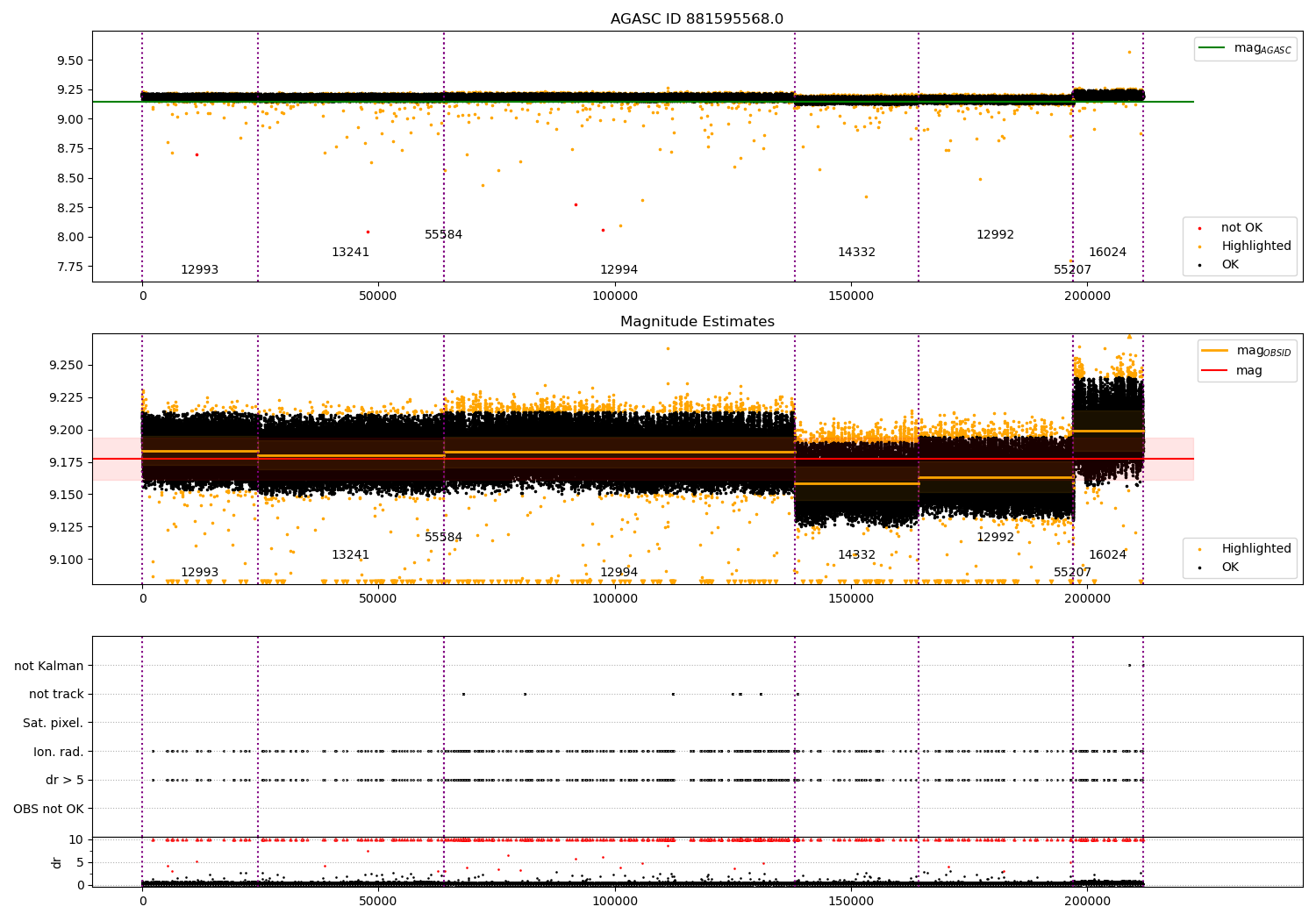The image size is (1316, 921).
Task: Click the 9.100 tick on middle plot
Action: 66,560
